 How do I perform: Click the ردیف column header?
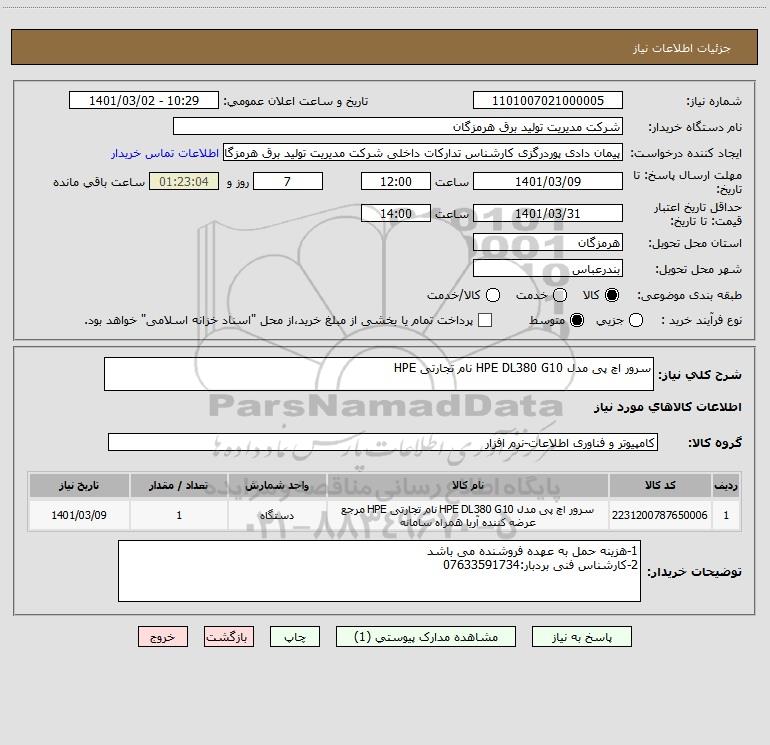(x=726, y=485)
